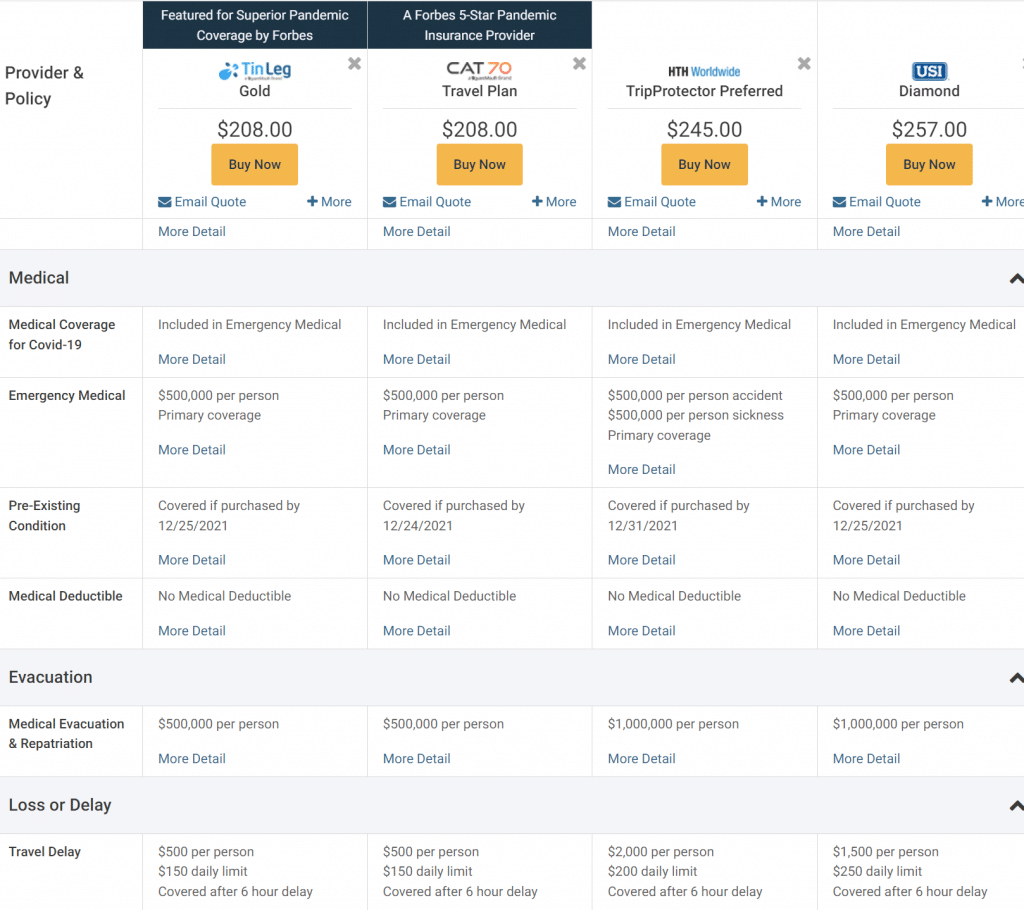Remove HTH Worldwide TripProtector Preferred column
Image resolution: width=1024 pixels, height=910 pixels.
(x=804, y=63)
